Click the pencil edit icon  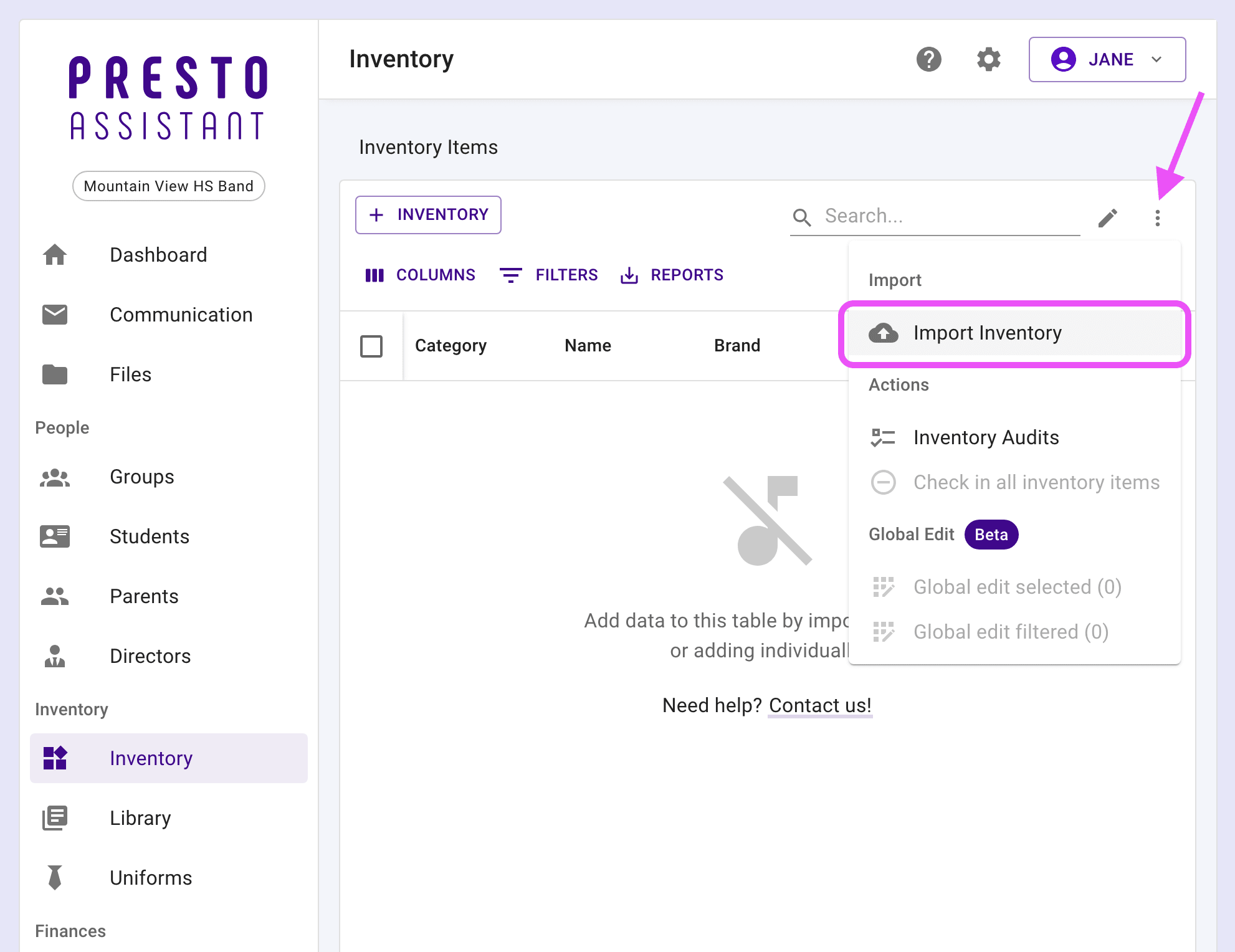1107,217
